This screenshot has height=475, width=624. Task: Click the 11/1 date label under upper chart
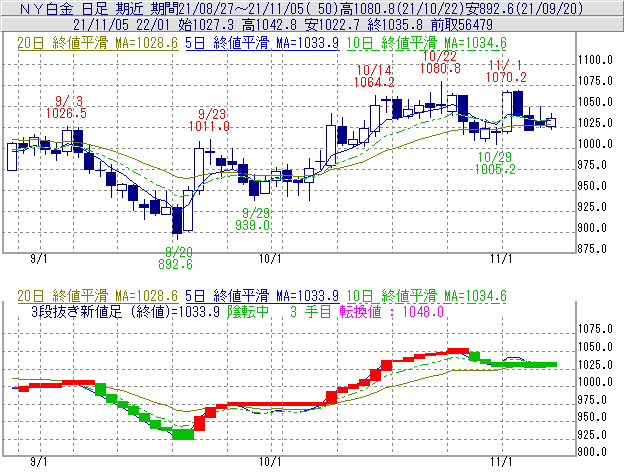click(x=501, y=259)
